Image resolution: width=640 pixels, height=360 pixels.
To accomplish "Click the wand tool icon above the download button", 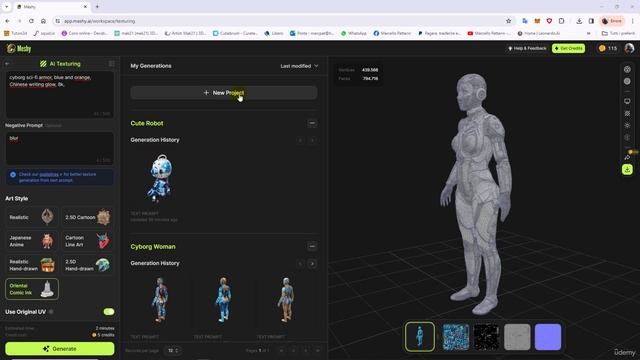I will pyautogui.click(x=627, y=157).
